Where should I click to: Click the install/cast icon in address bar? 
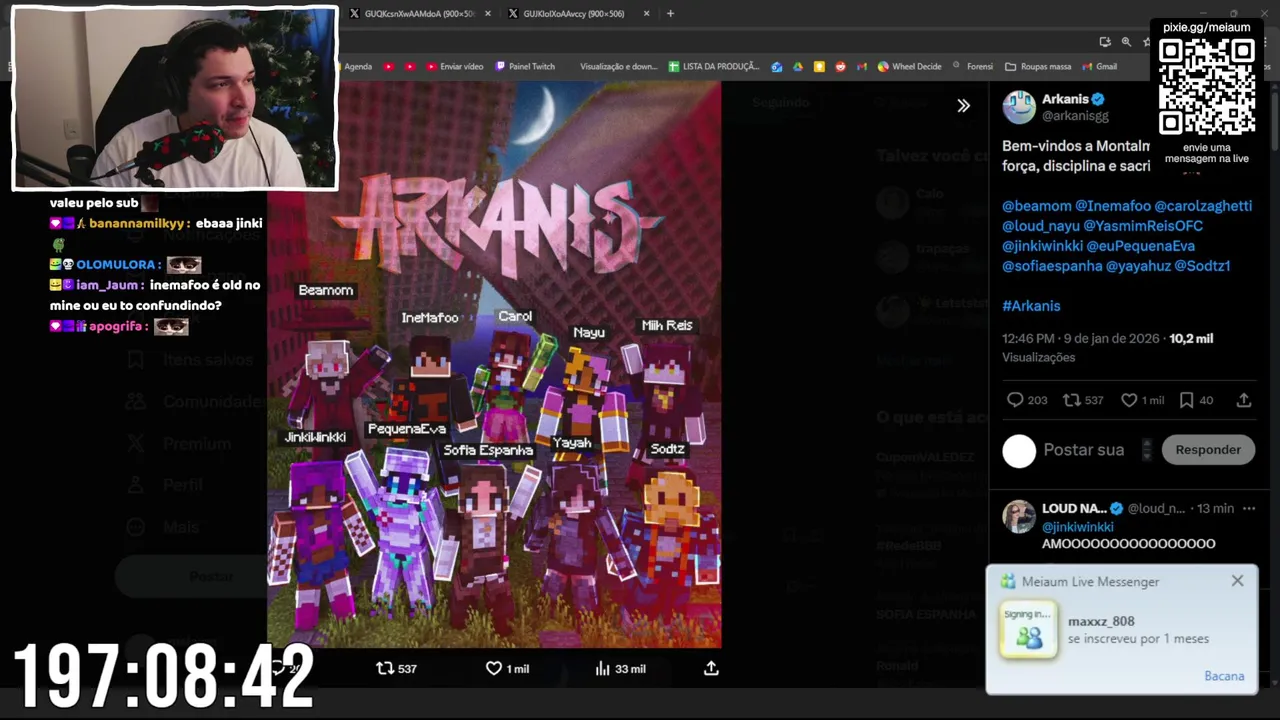pos(1105,42)
